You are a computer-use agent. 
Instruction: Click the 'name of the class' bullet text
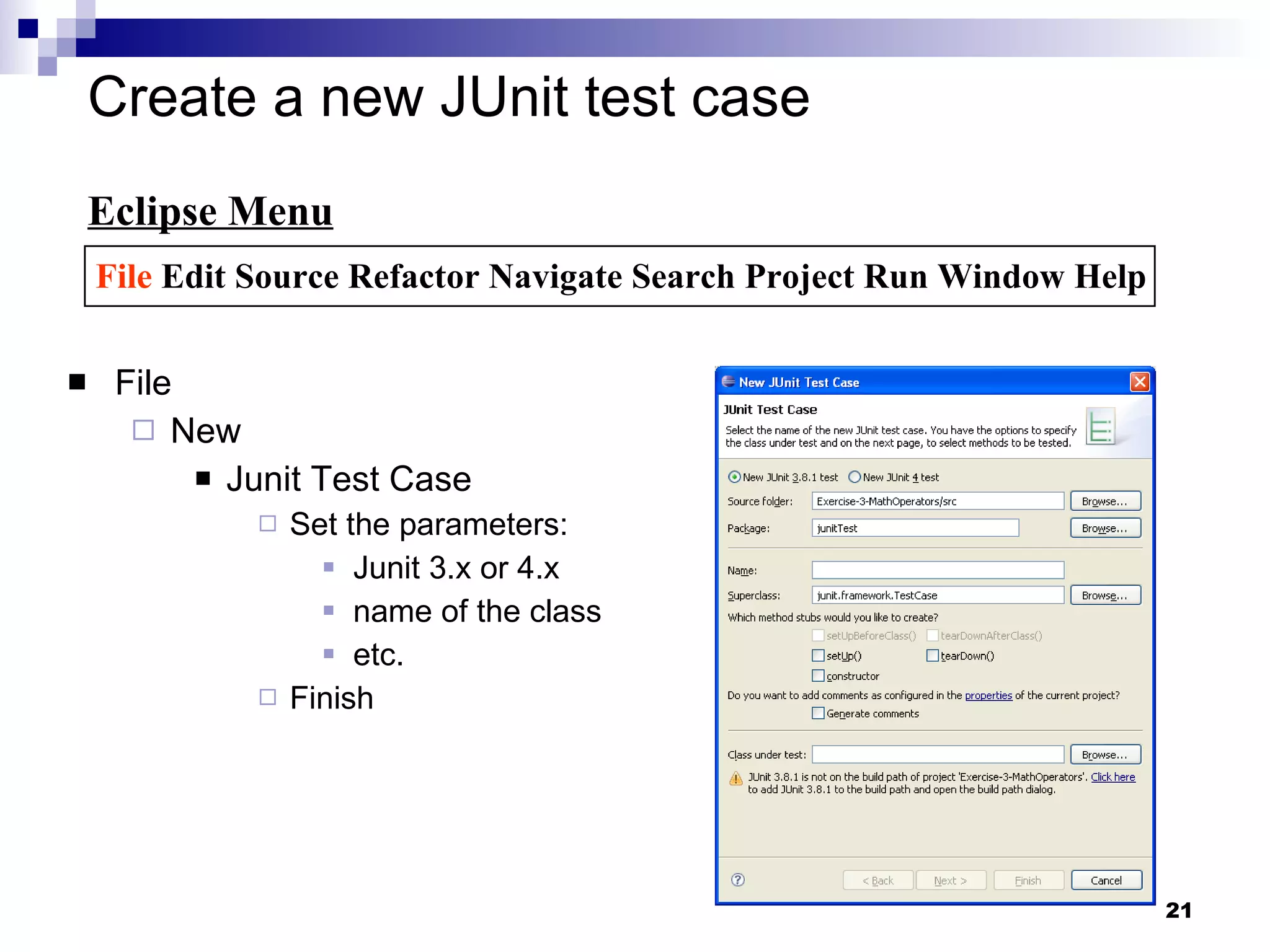477,611
